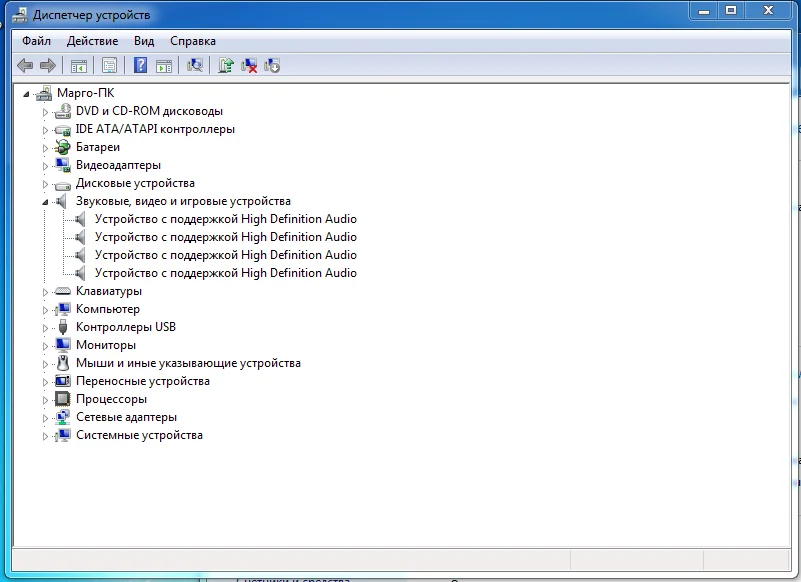Scan for hardware changes icon

[x=195, y=65]
